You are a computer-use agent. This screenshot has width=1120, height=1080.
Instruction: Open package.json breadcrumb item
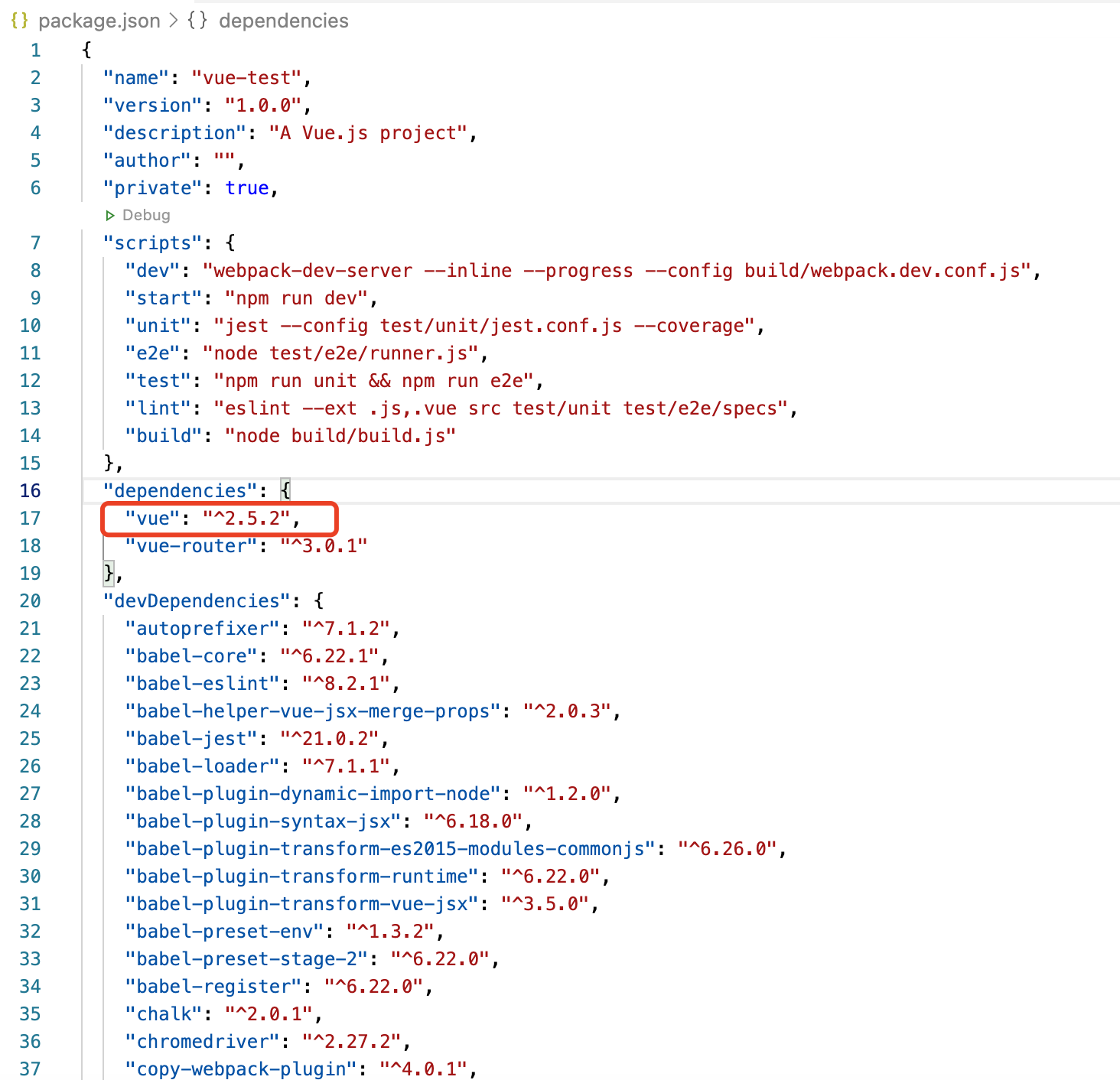click(99, 21)
